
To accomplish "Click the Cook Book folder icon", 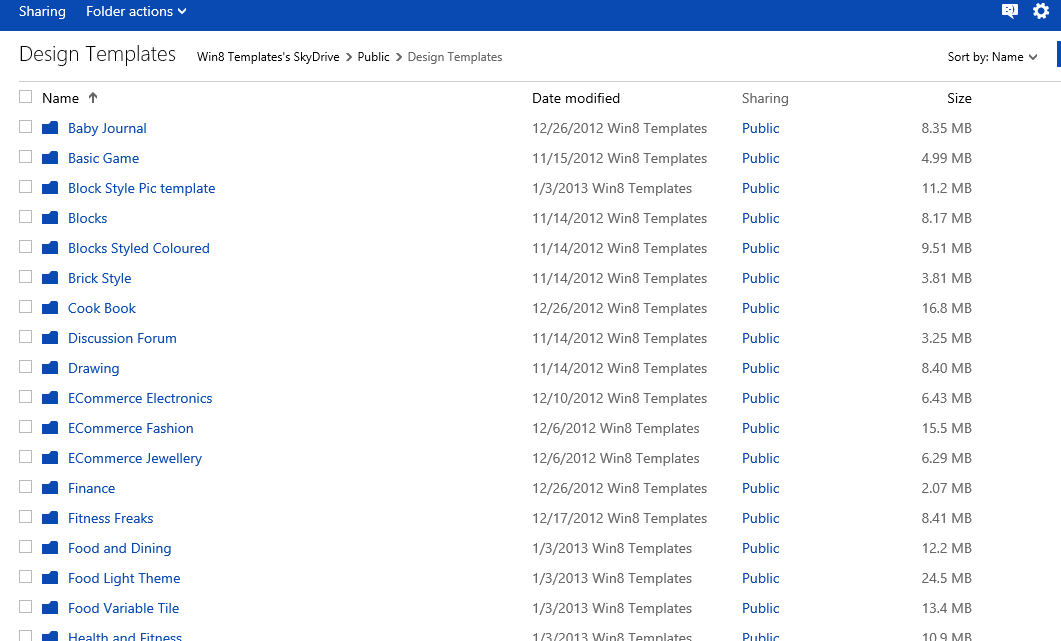I will click(x=50, y=308).
